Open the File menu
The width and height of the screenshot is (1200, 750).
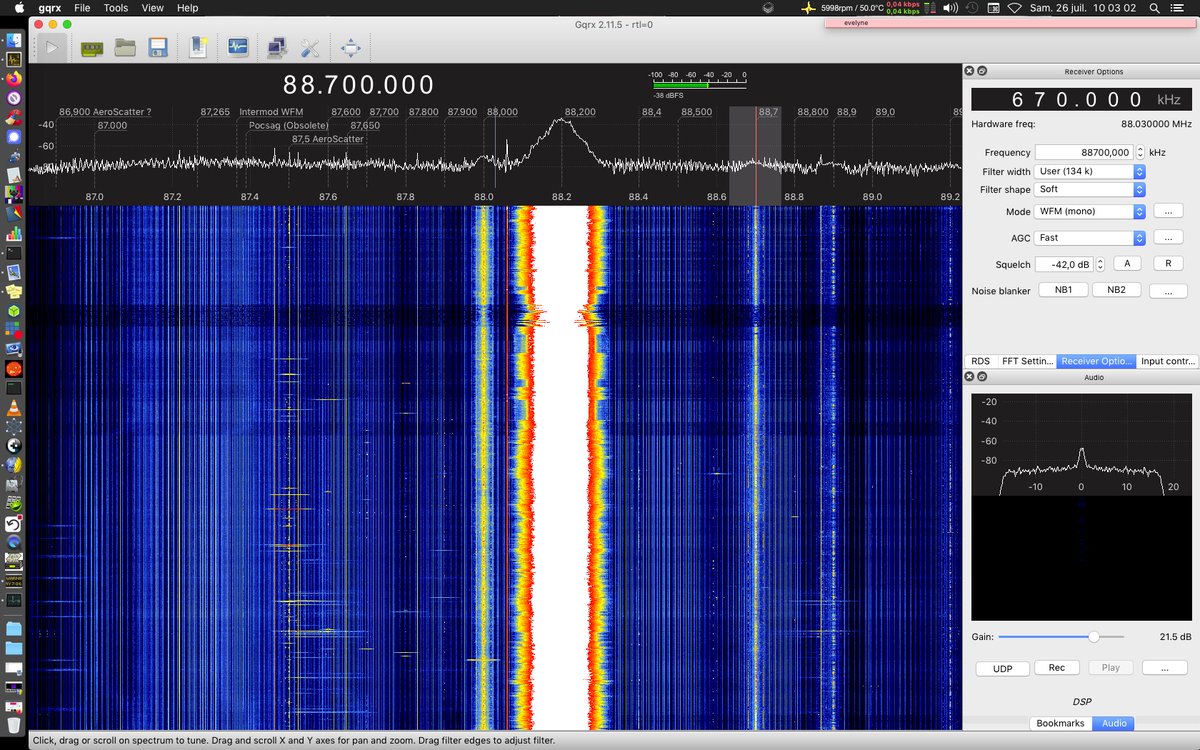[82, 7]
